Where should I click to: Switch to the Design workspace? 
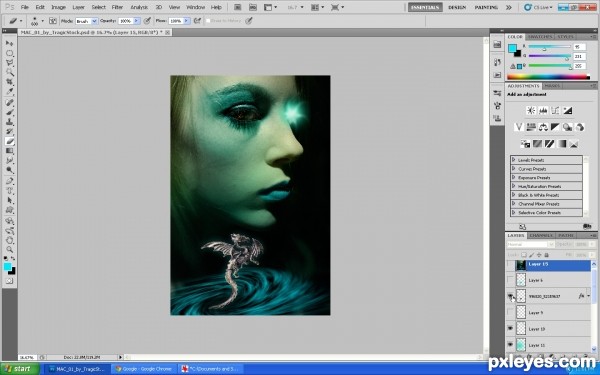point(457,7)
